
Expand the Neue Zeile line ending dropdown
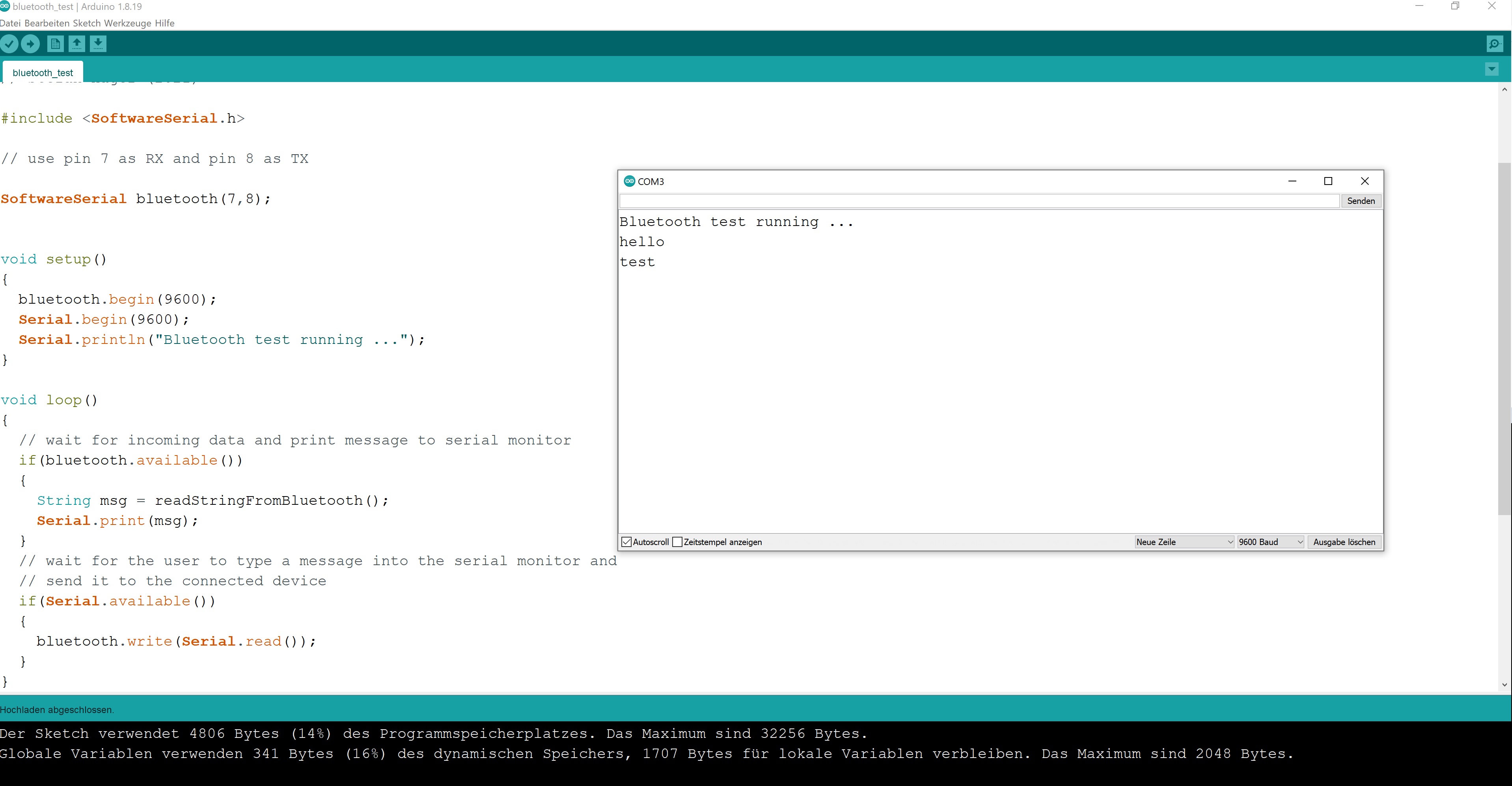1184,542
